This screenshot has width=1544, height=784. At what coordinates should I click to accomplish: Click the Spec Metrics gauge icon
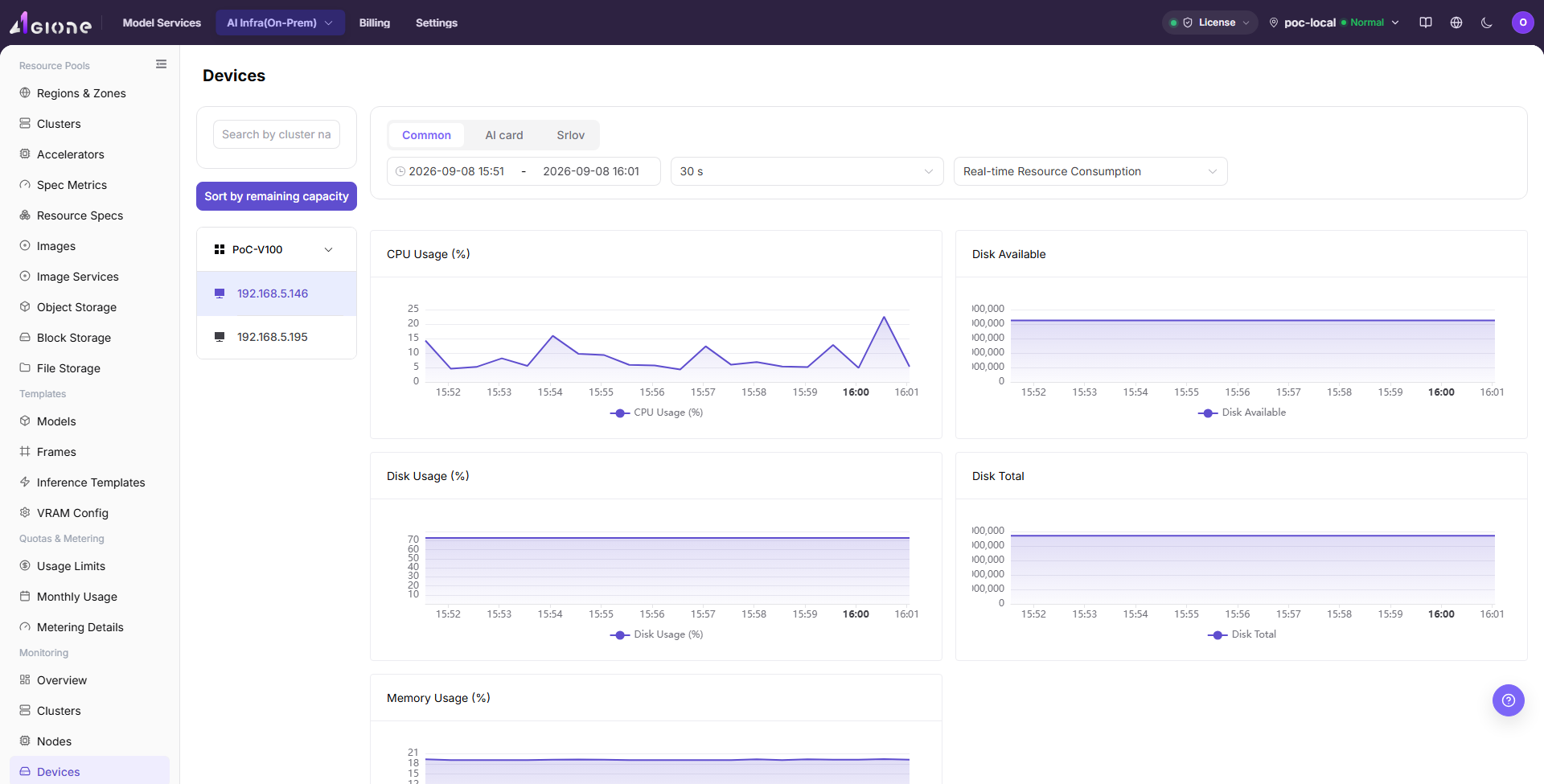[x=25, y=185]
